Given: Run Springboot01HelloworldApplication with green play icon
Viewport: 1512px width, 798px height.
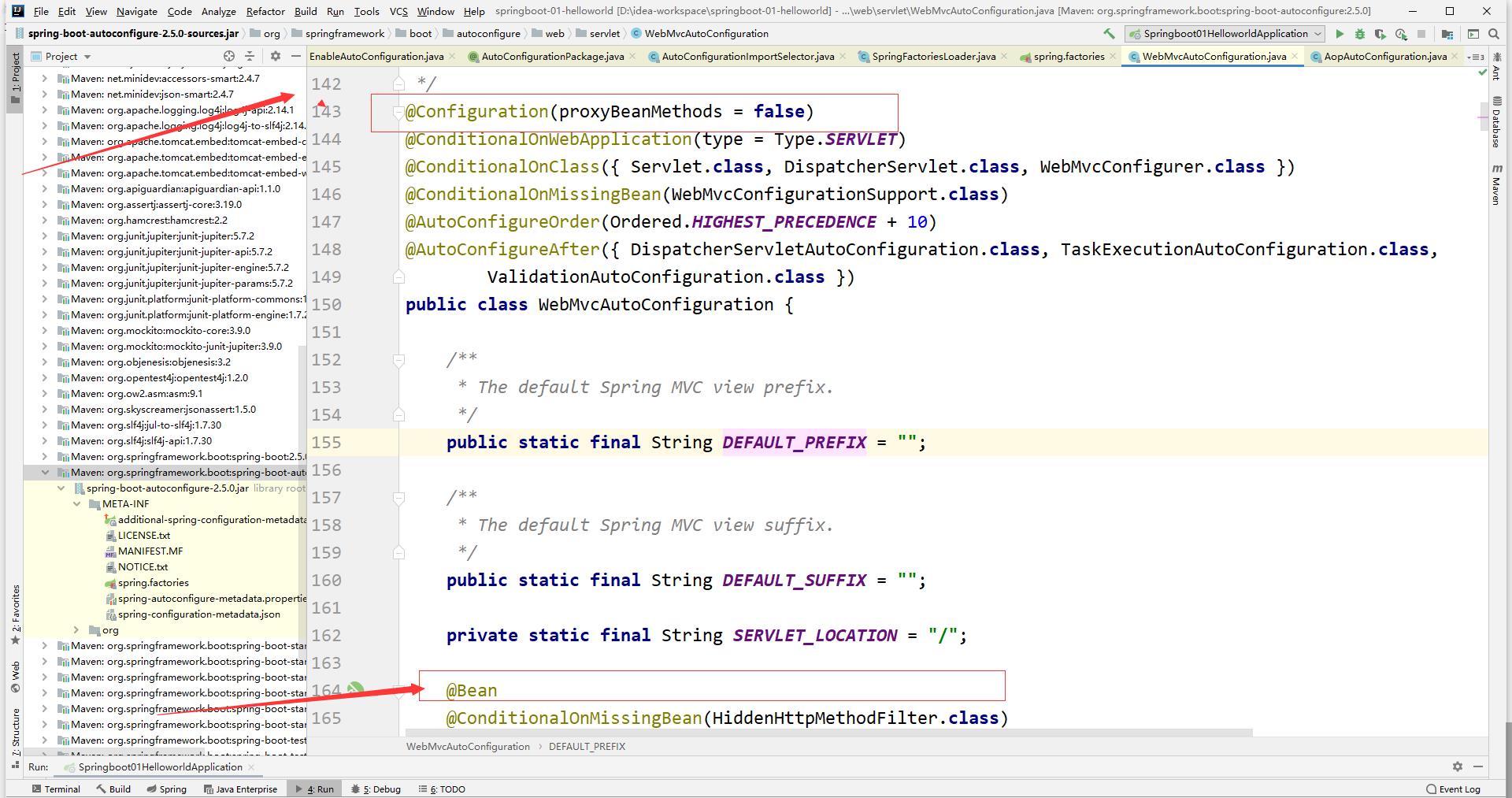Looking at the screenshot, I should 1340,34.
